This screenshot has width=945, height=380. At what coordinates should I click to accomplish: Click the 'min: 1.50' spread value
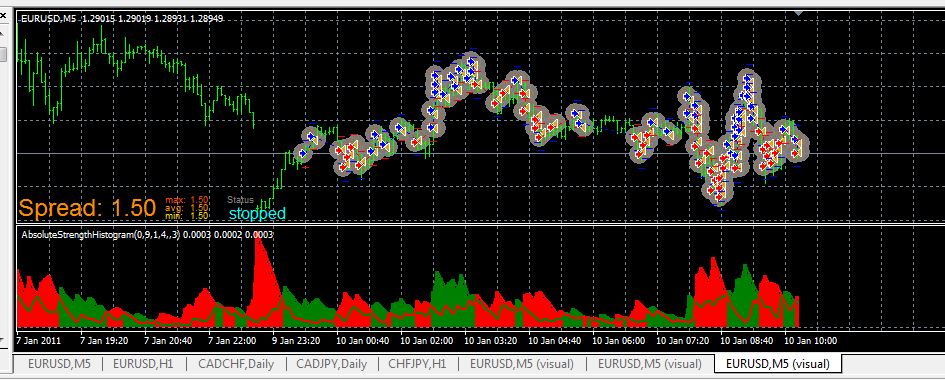coord(187,215)
